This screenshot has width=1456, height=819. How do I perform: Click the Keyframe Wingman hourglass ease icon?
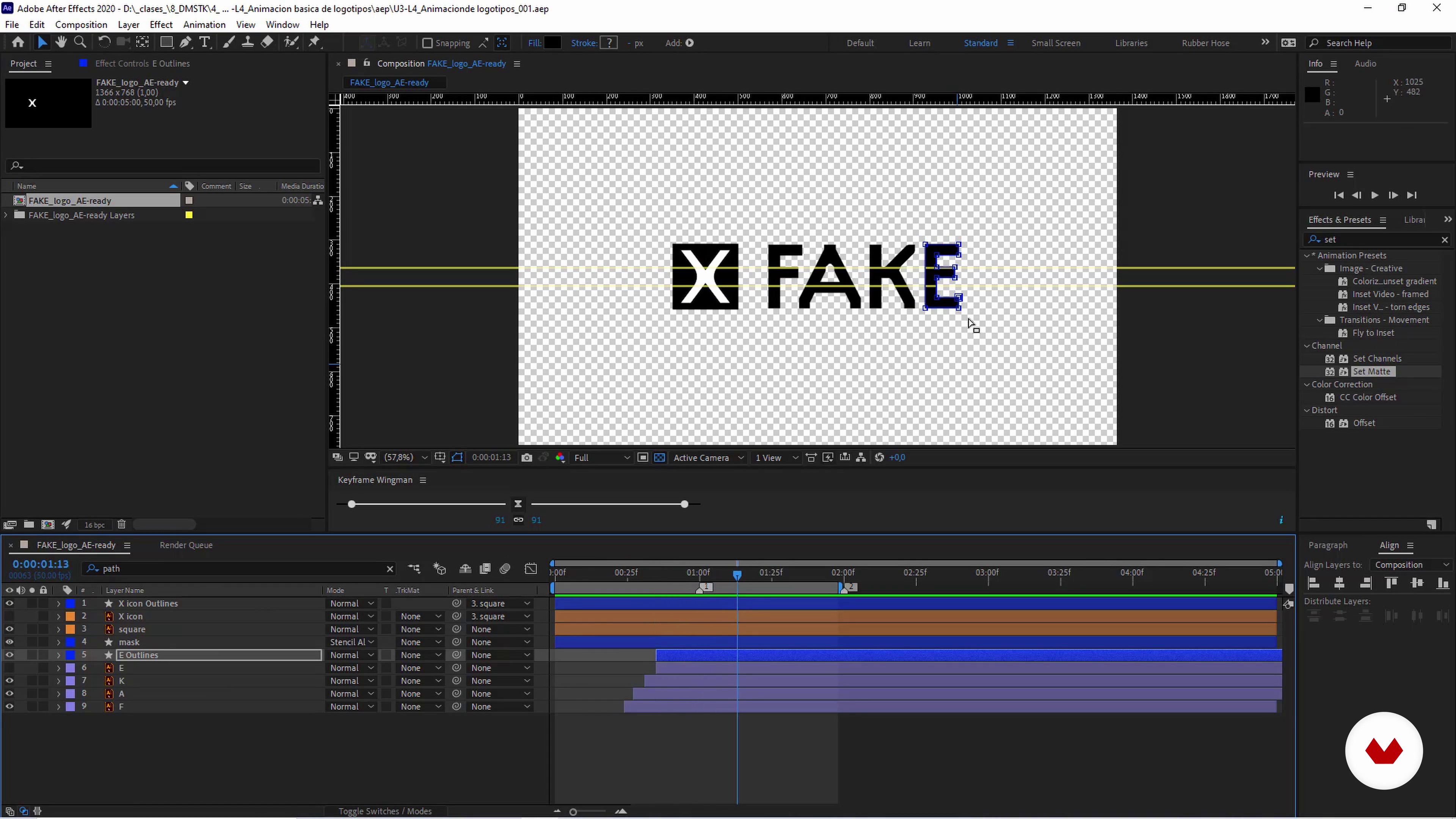518,504
